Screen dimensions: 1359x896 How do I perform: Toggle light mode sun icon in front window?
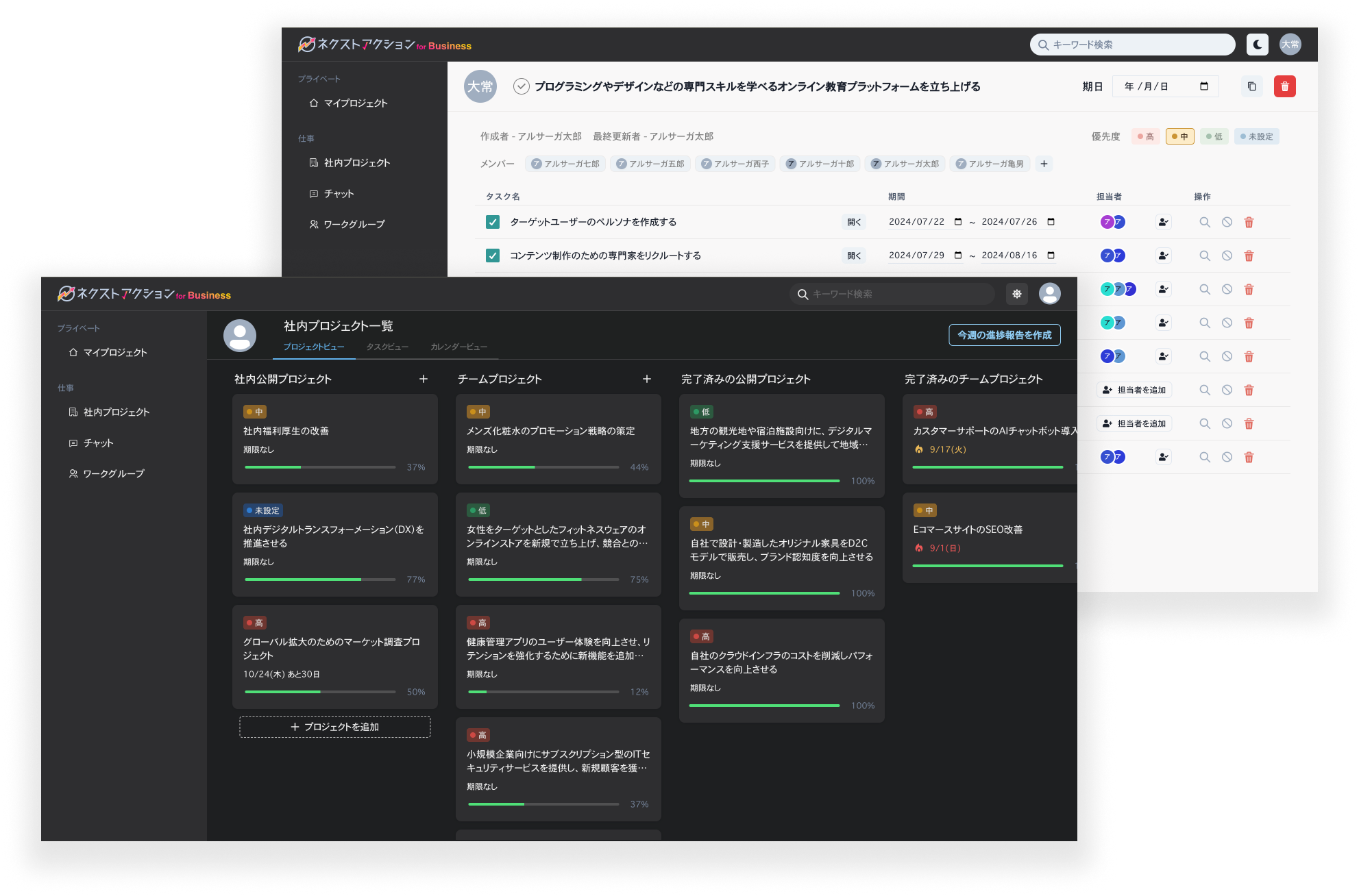1016,294
